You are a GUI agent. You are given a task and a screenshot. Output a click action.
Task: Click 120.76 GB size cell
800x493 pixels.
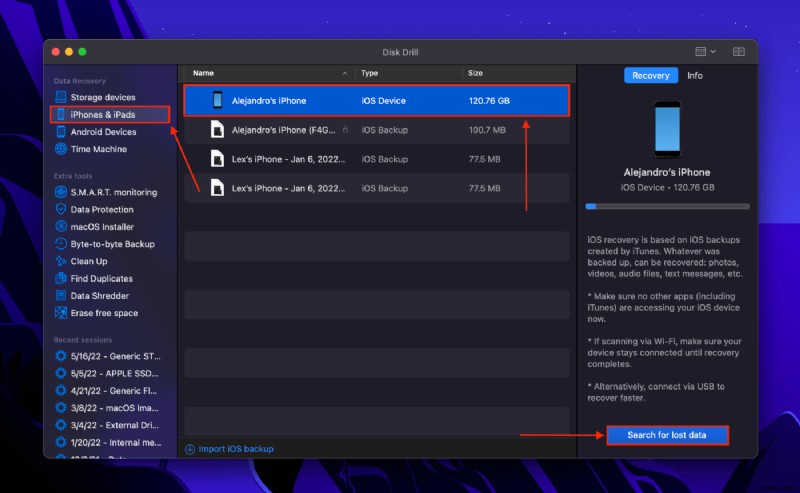[x=489, y=101]
